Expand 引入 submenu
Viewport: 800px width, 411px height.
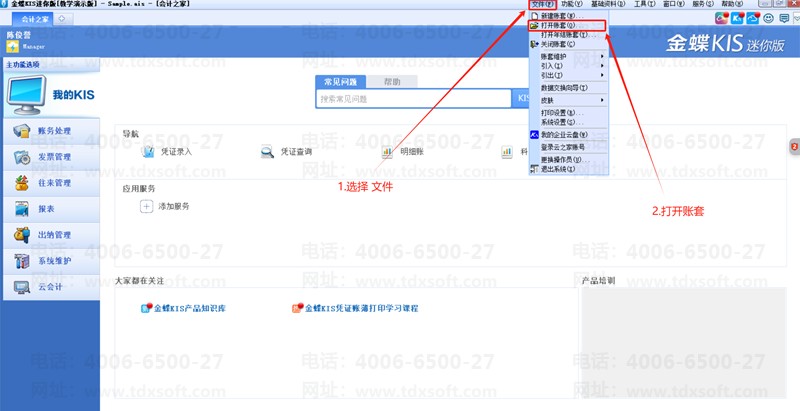[568, 66]
